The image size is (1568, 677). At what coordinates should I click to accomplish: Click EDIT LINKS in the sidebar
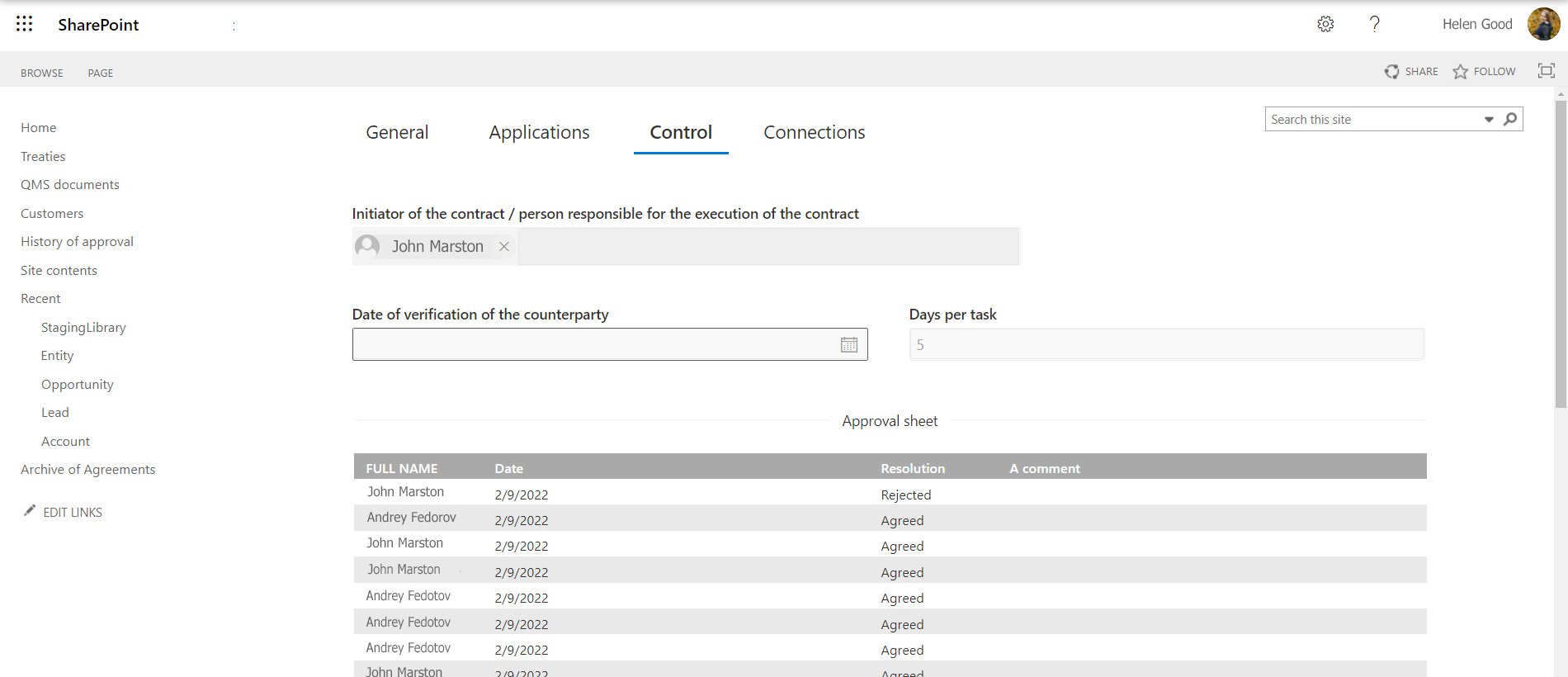click(73, 512)
